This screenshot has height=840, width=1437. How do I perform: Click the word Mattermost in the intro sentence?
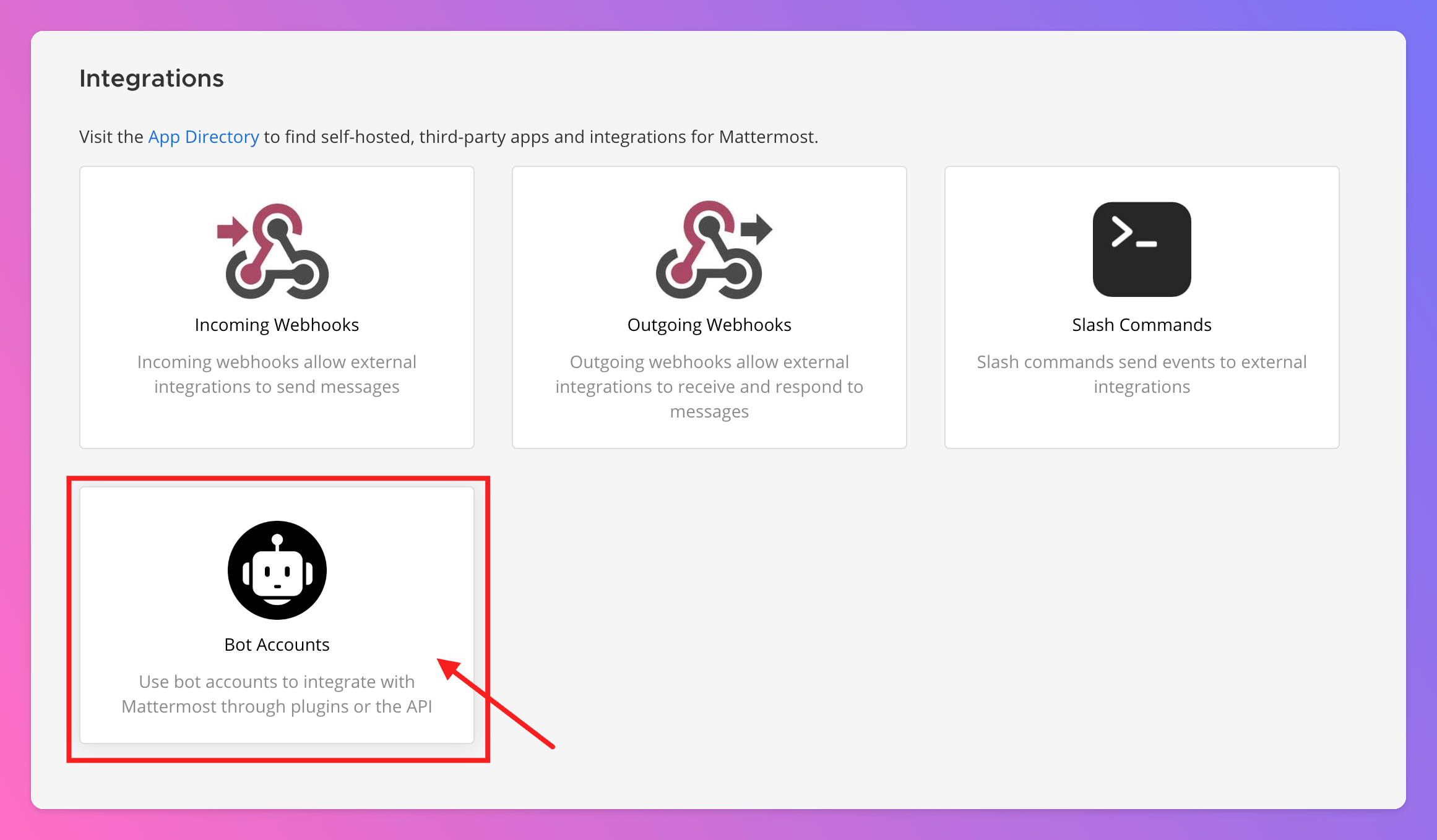point(766,137)
